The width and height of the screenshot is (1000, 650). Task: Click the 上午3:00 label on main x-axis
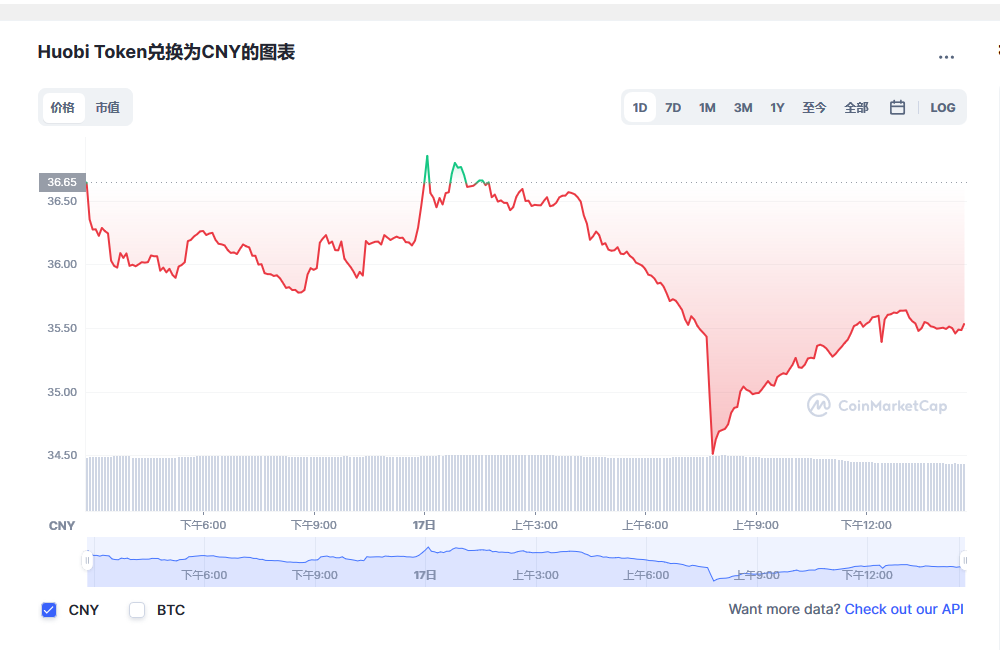[534, 525]
